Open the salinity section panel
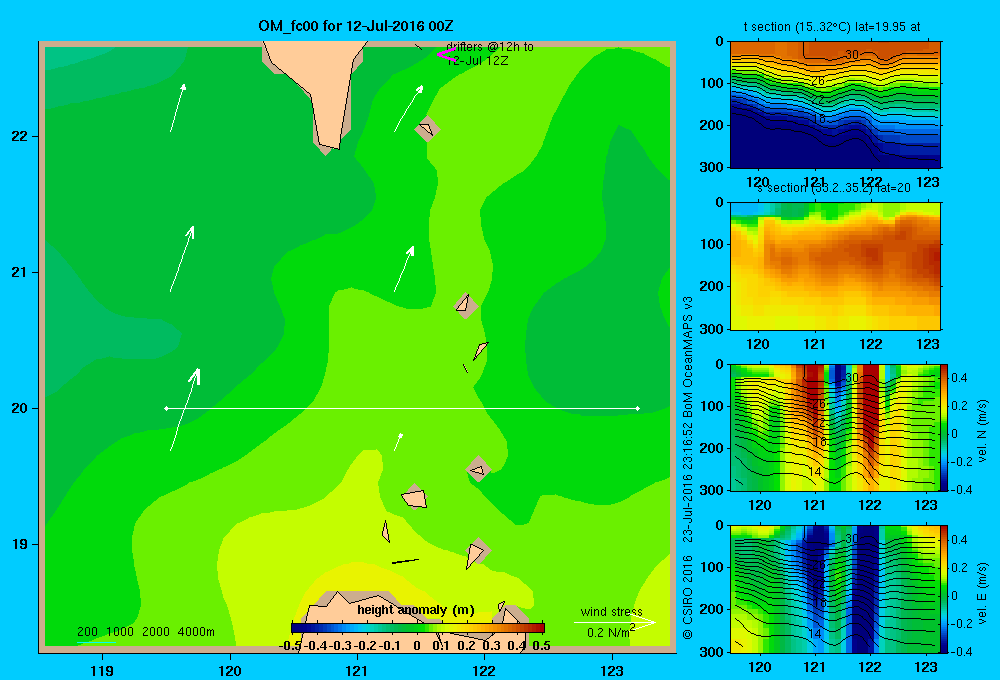Viewport: 1000px width, 680px height. pos(835,266)
